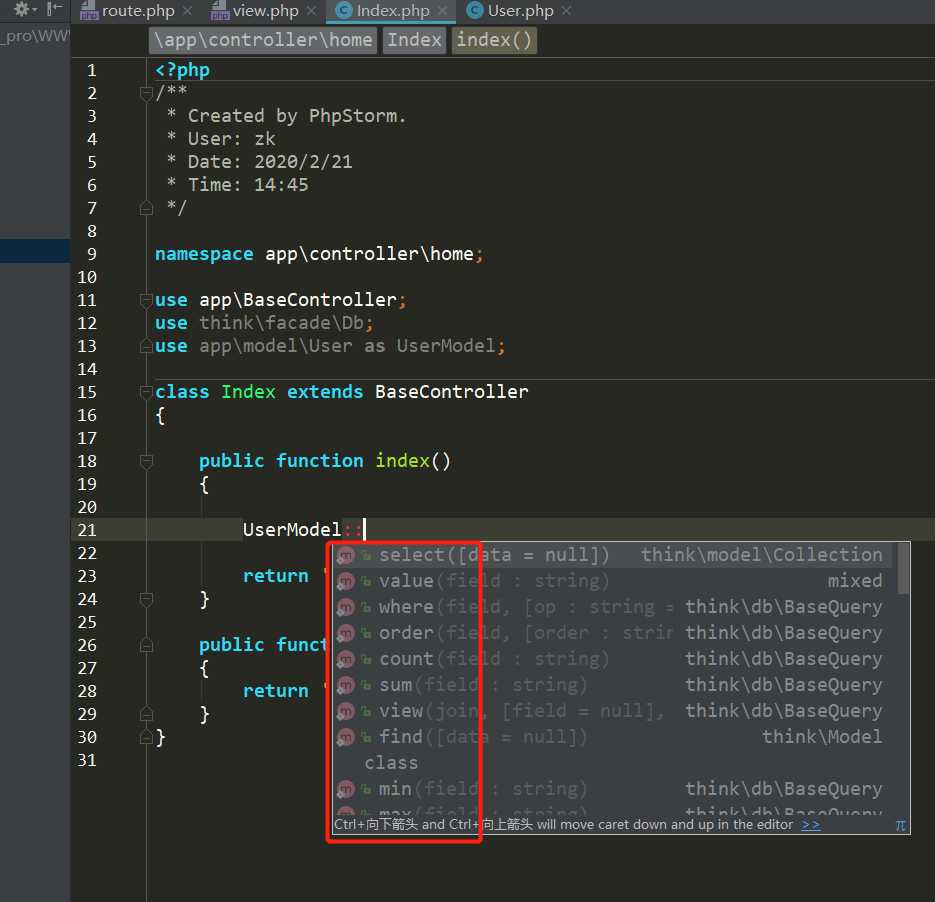Image resolution: width=935 pixels, height=902 pixels.
Task: Click the class fold end marker at line 30
Action: (x=146, y=737)
